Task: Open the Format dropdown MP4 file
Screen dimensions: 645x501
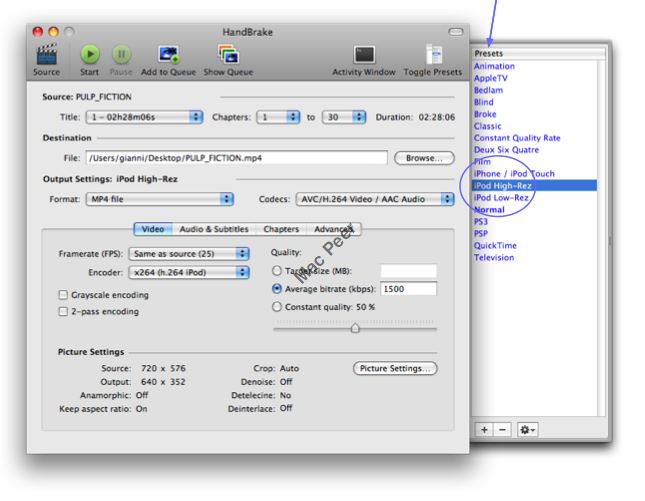Action: click(160, 199)
